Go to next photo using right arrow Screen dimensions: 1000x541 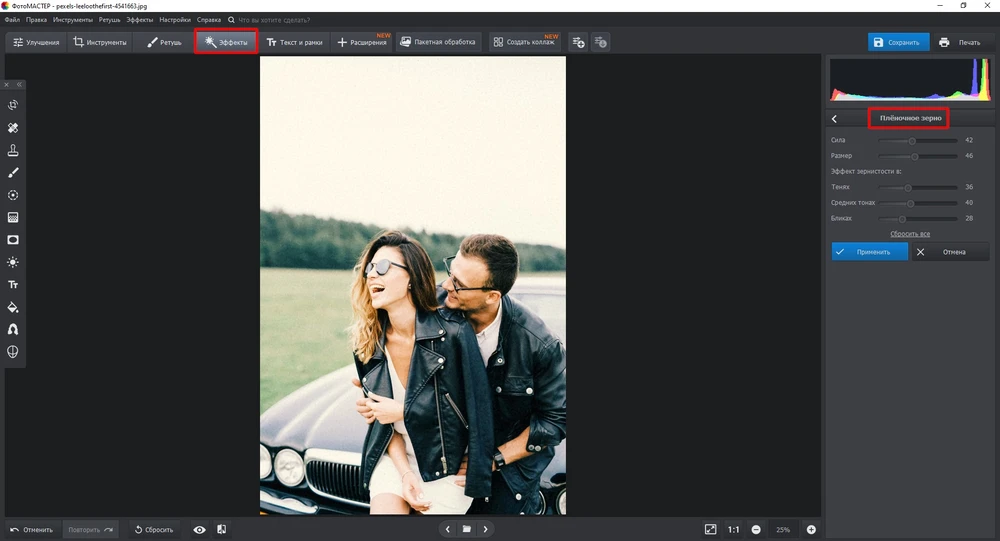(x=485, y=529)
